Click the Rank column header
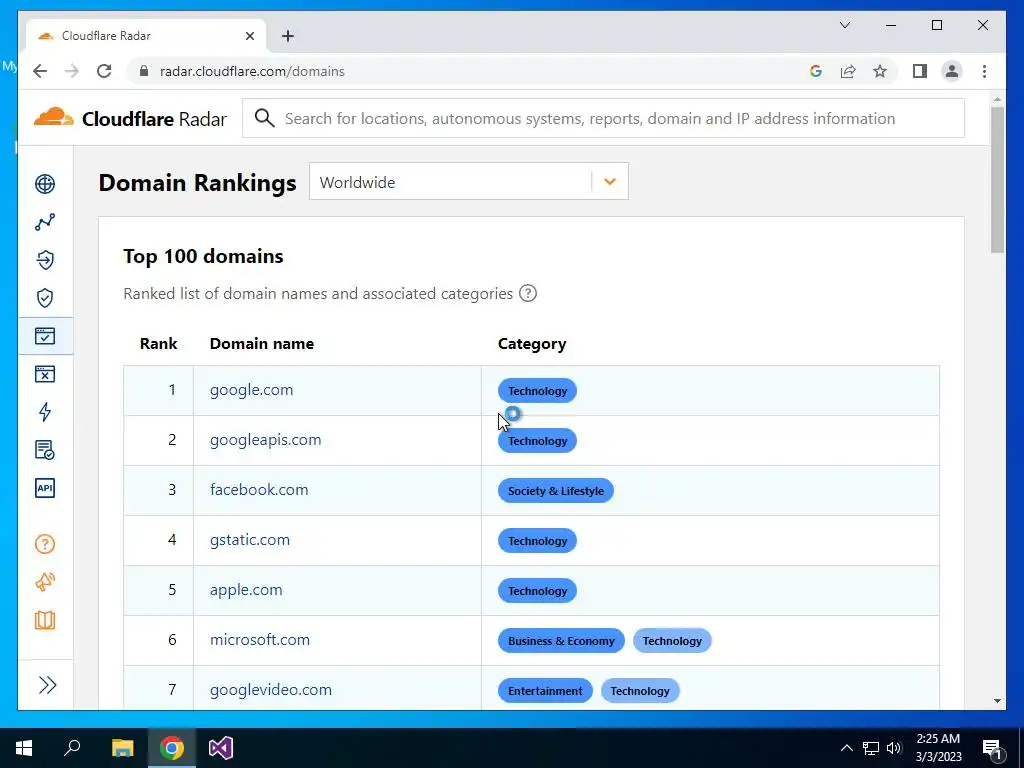This screenshot has width=1024, height=768. 159,344
